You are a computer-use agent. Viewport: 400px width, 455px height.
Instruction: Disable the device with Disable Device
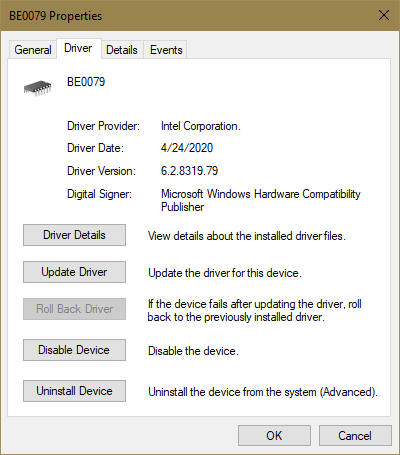coord(74,350)
